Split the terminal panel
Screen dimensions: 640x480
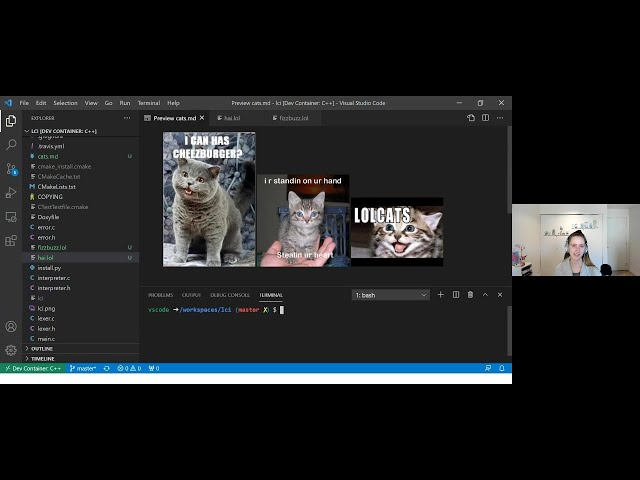[x=456, y=295]
